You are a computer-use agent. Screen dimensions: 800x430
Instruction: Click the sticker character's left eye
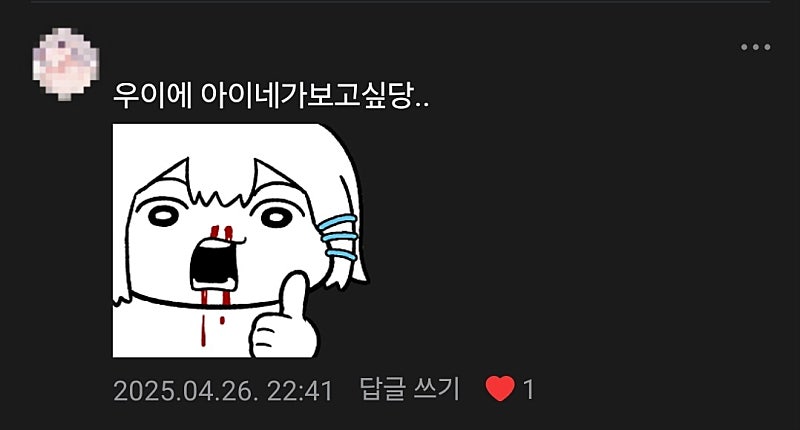coord(163,216)
